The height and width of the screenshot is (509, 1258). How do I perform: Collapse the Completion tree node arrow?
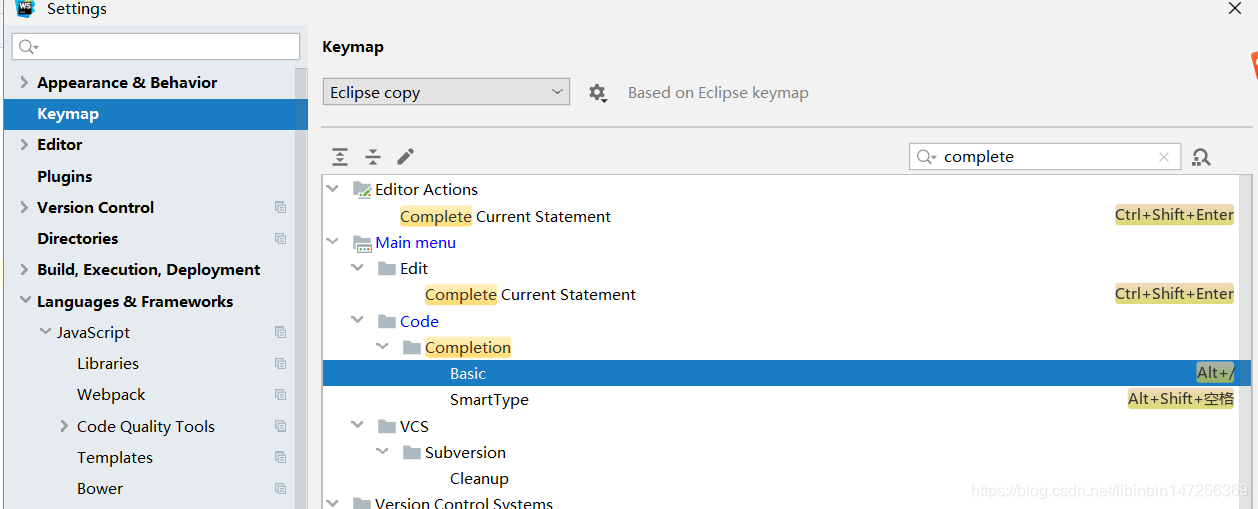pos(382,347)
